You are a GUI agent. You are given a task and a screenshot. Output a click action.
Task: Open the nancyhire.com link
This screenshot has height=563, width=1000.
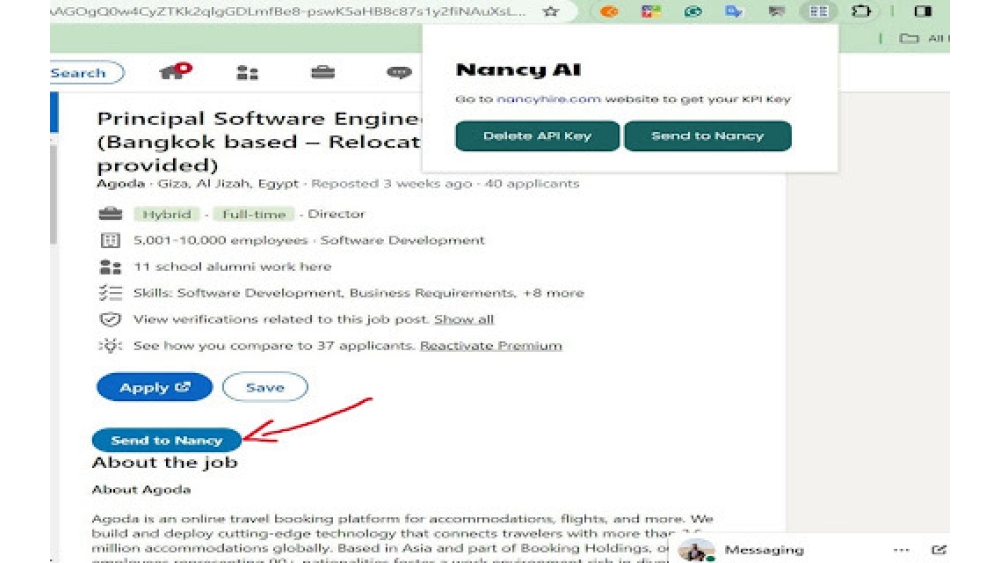click(548, 99)
